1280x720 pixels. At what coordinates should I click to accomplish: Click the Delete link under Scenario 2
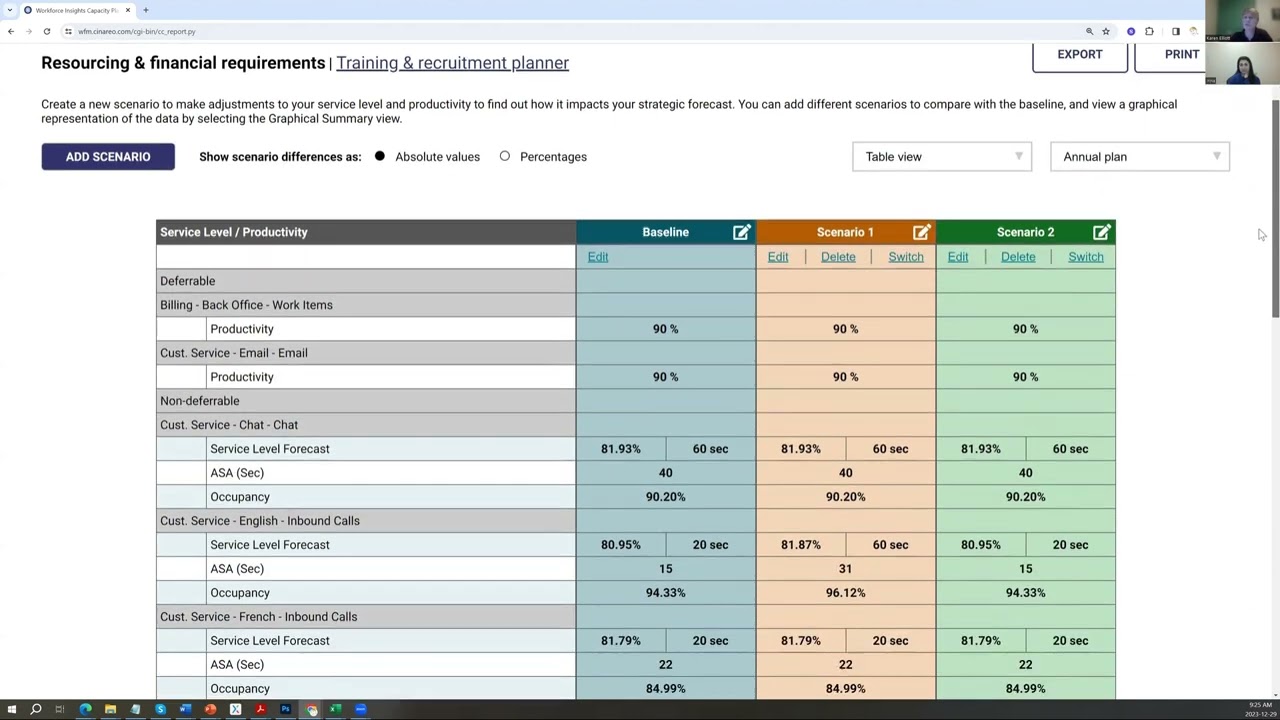1018,257
